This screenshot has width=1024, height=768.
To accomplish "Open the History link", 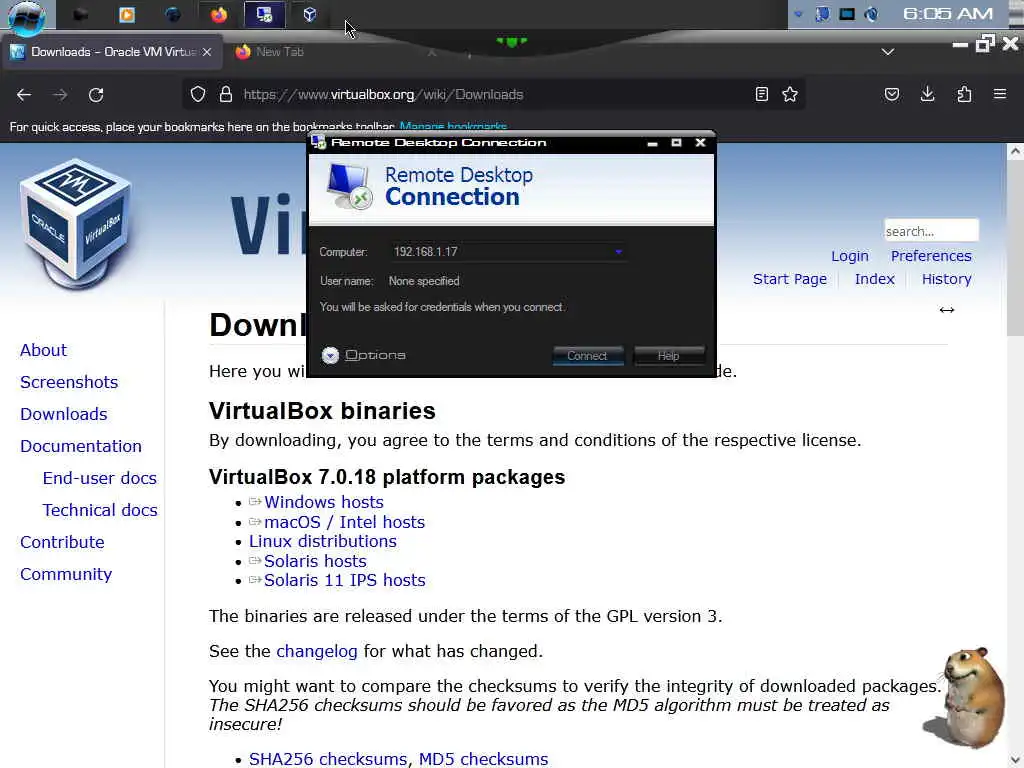I will 946,280.
